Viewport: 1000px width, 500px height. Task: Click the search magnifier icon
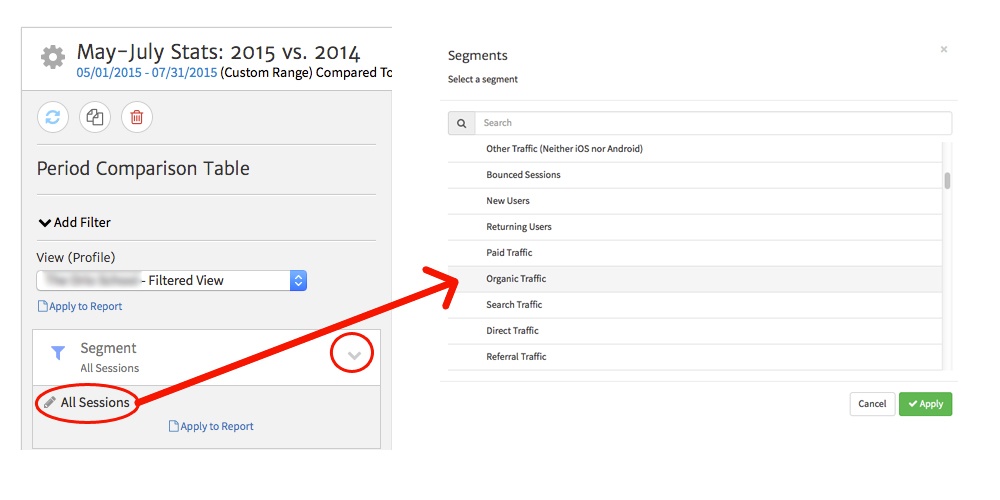461,123
